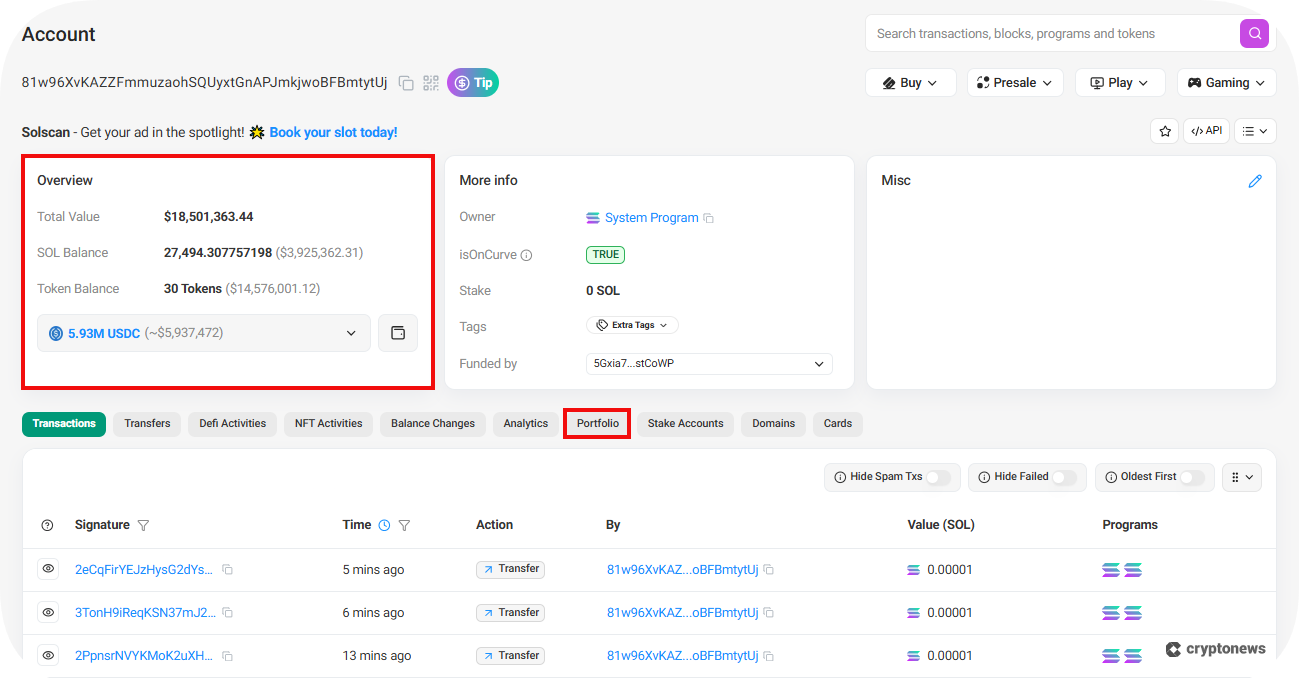Expand the Funded by address dropdown
This screenshot has width=1299, height=687.
coord(818,363)
